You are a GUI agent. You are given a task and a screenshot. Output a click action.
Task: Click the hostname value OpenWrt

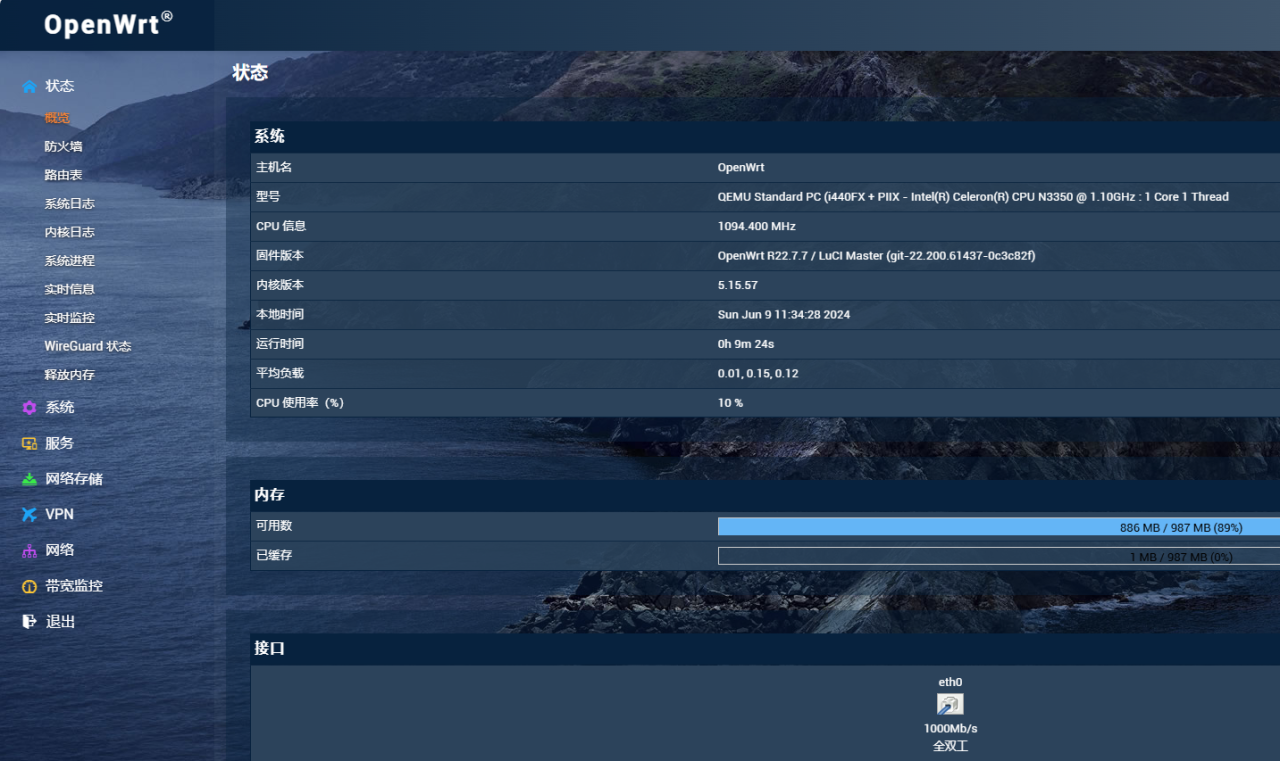click(x=741, y=167)
